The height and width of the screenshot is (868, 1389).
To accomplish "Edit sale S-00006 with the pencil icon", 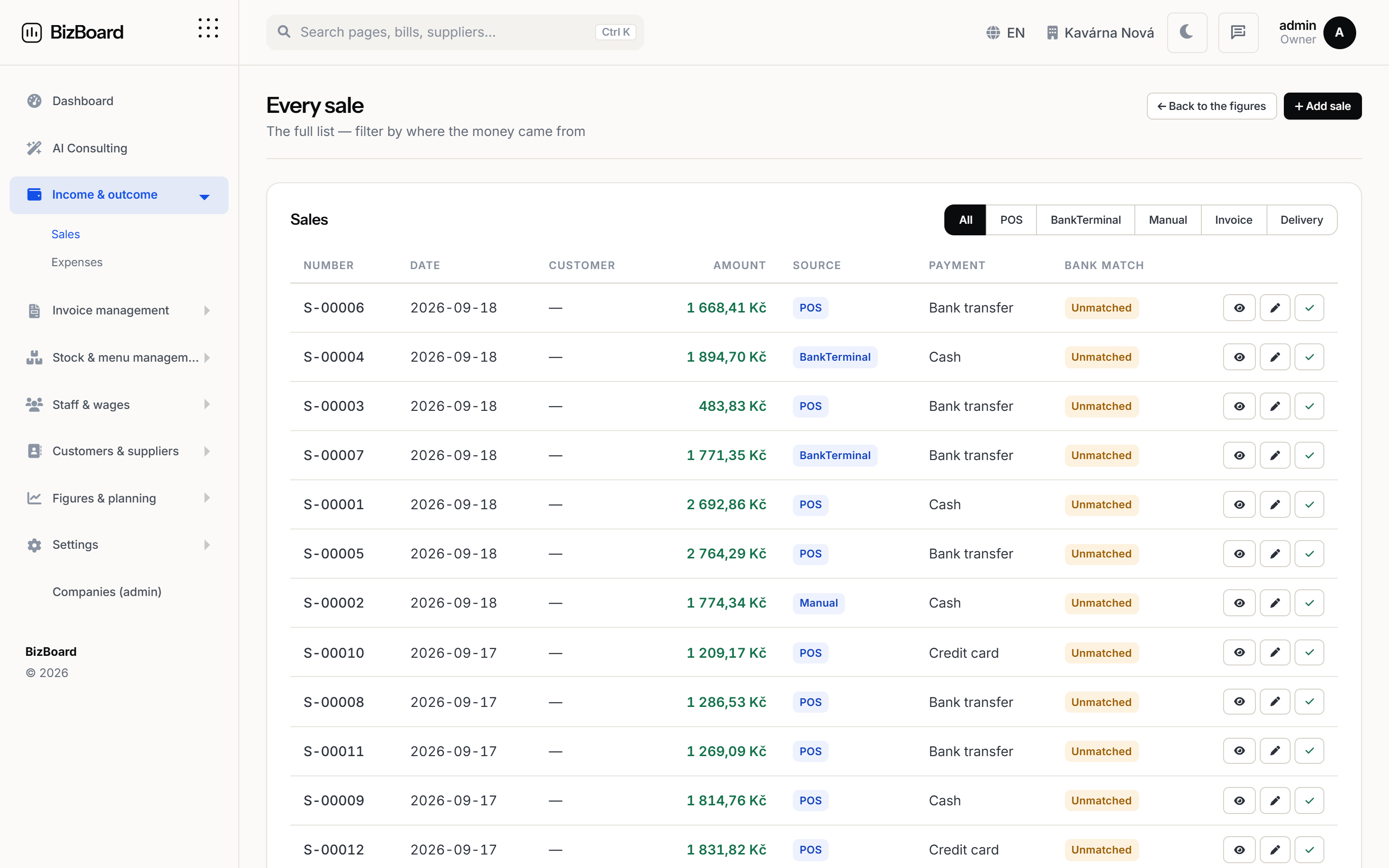I will pyautogui.click(x=1275, y=308).
